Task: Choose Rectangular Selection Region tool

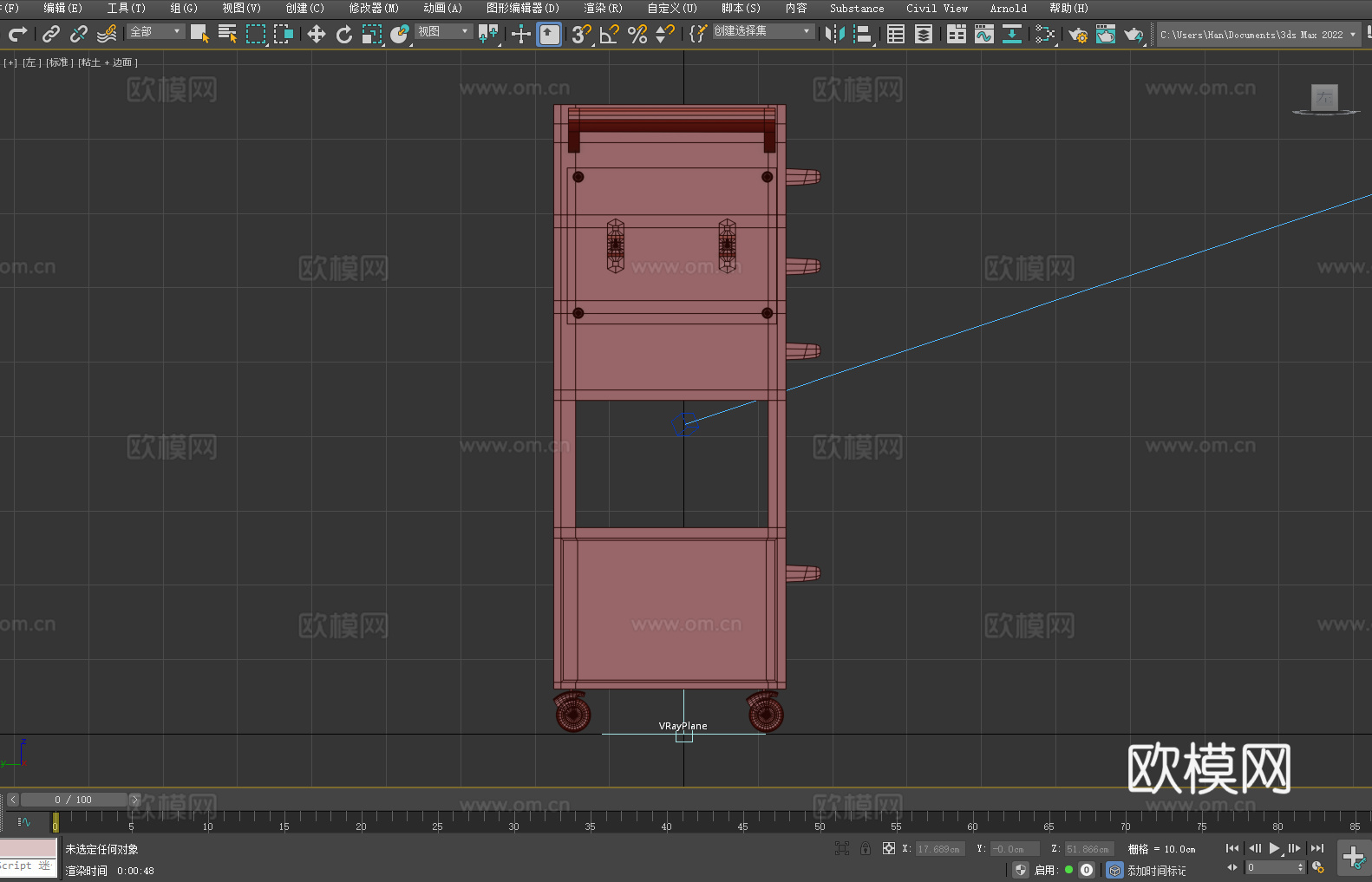Action: click(256, 34)
